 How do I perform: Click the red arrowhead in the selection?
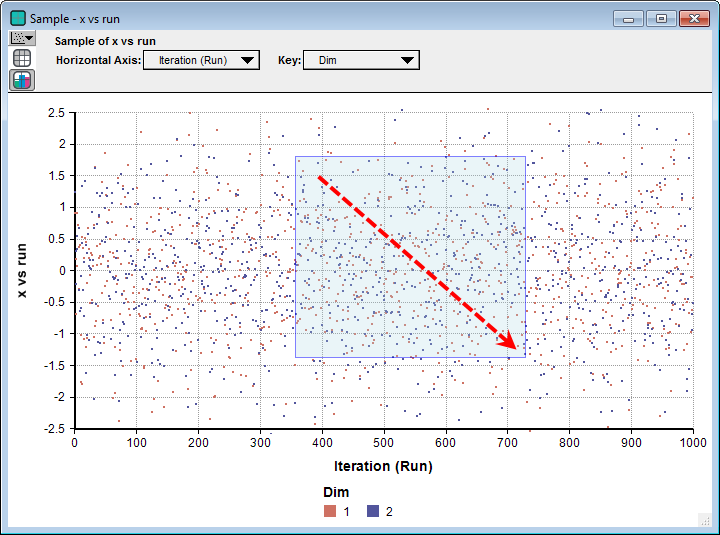click(508, 342)
